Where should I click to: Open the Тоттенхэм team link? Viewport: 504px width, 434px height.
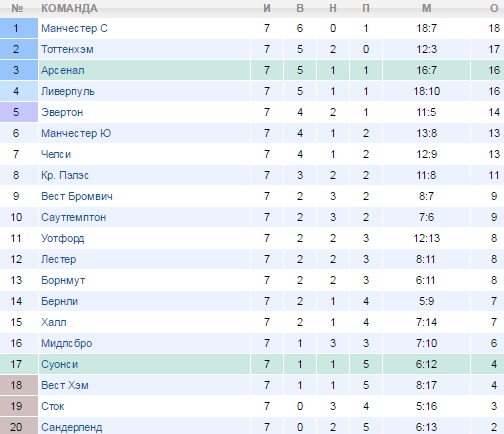click(67, 49)
